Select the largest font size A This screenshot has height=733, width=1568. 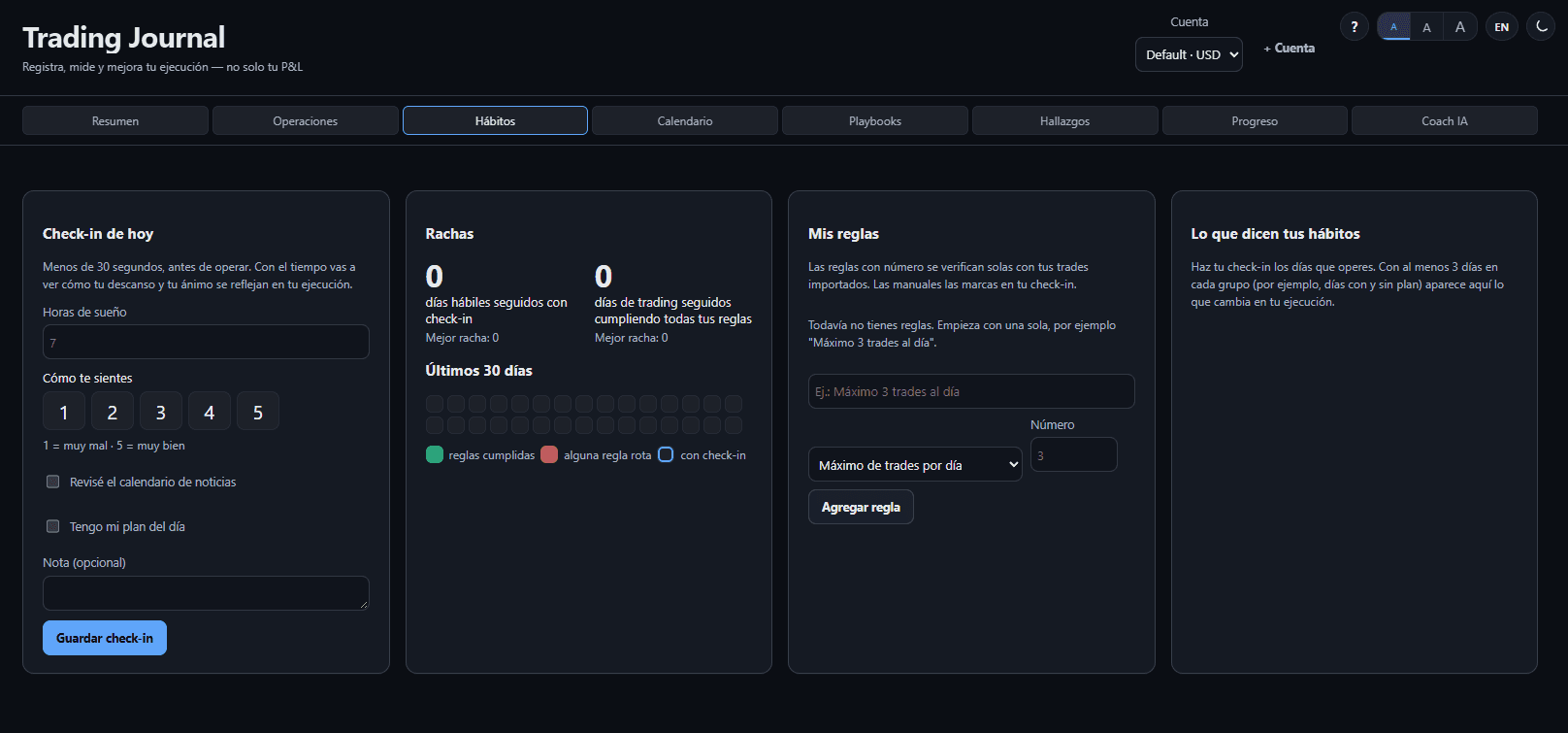[x=1460, y=27]
